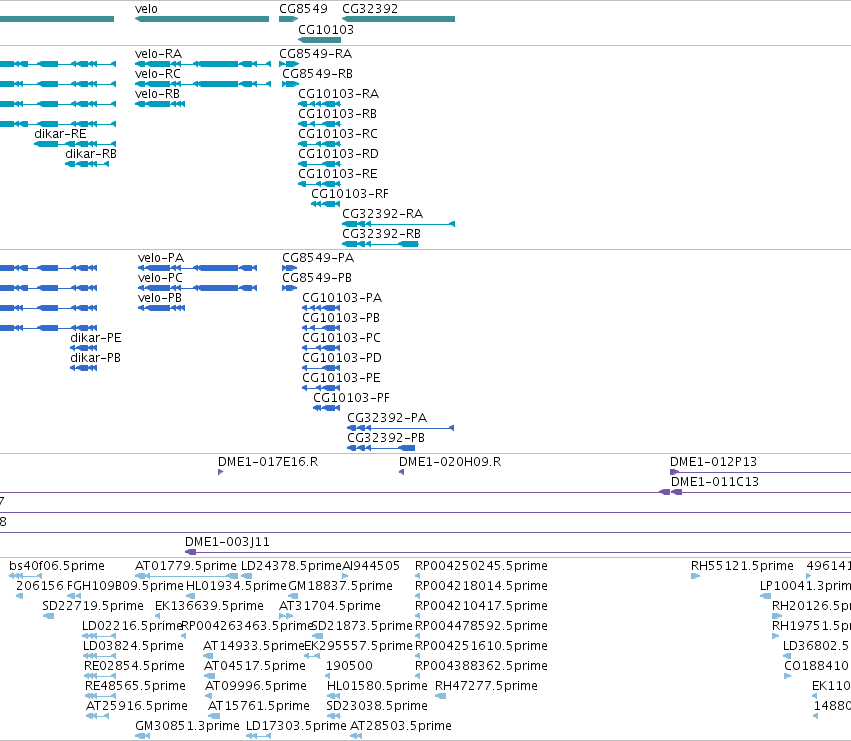Select the CG8549-RB transcript label
The width and height of the screenshot is (851, 741).
pos(317,74)
